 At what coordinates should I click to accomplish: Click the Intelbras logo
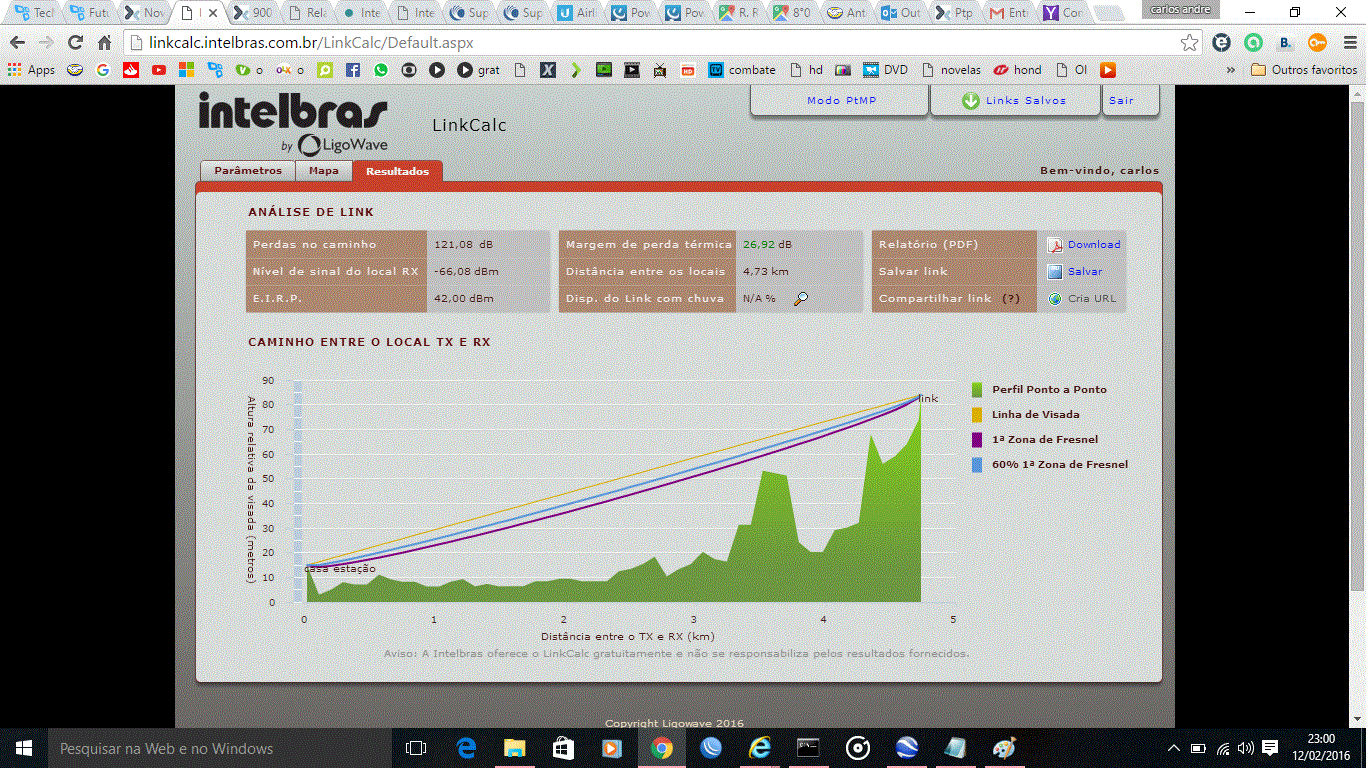293,124
